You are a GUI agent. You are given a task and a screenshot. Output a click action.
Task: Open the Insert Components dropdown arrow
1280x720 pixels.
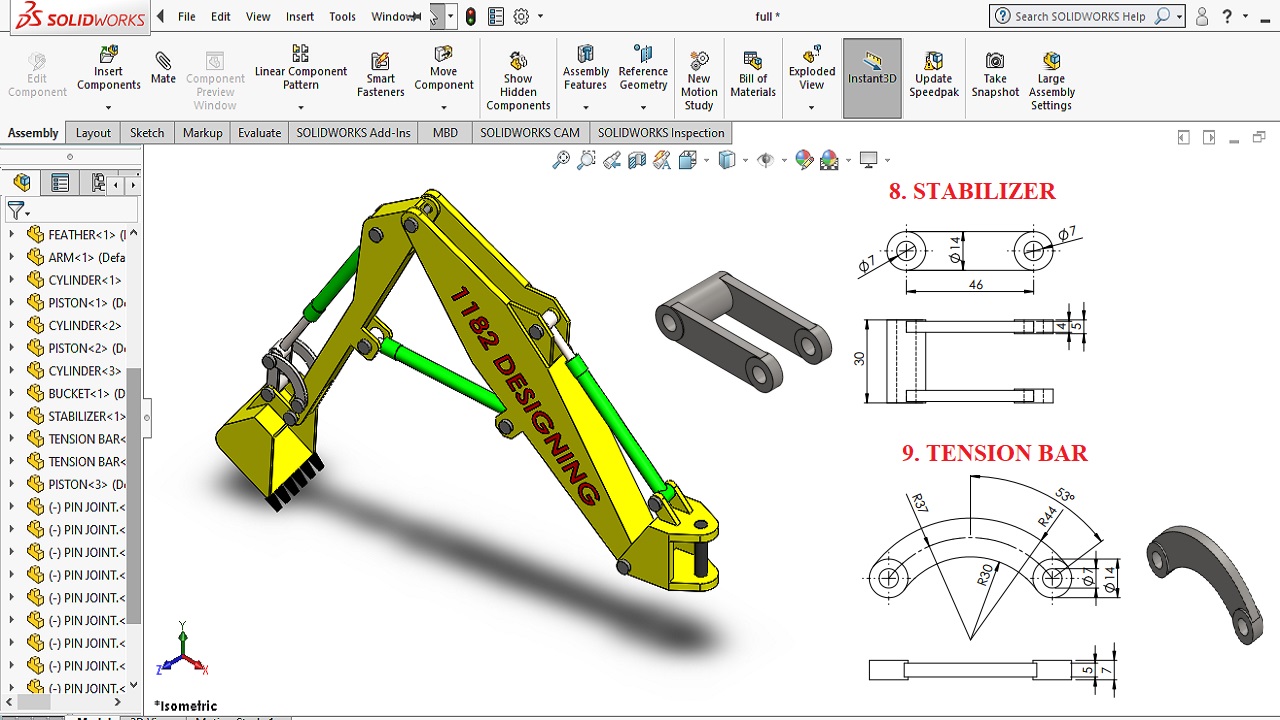tap(108, 106)
